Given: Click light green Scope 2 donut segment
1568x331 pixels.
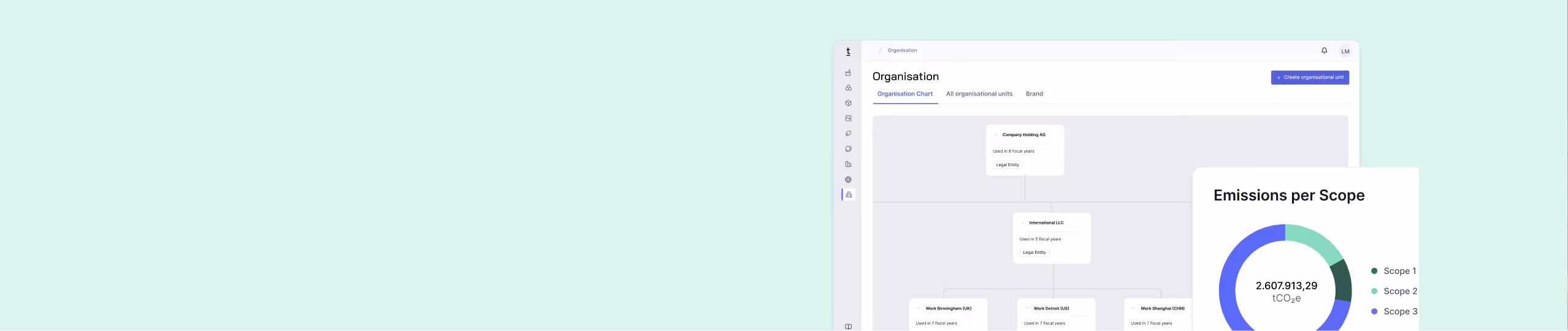Looking at the screenshot, I should tap(1316, 240).
